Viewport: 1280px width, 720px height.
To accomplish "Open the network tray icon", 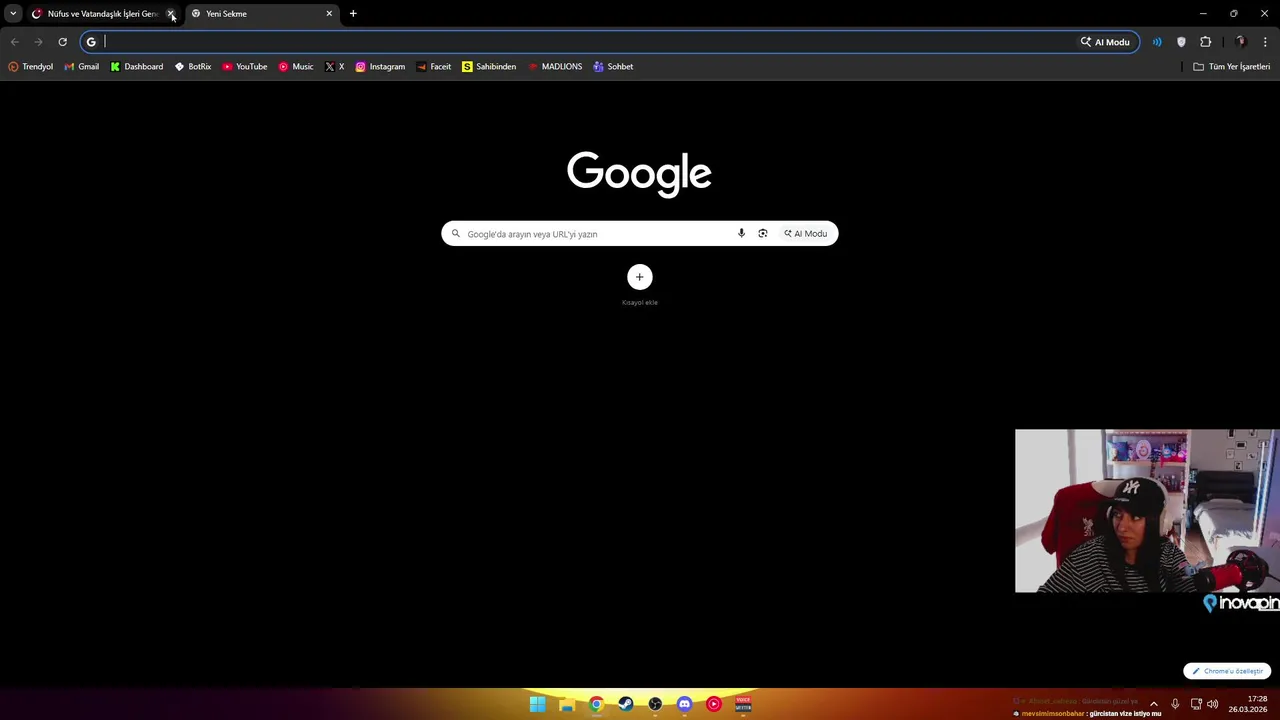I will pos(1196,704).
